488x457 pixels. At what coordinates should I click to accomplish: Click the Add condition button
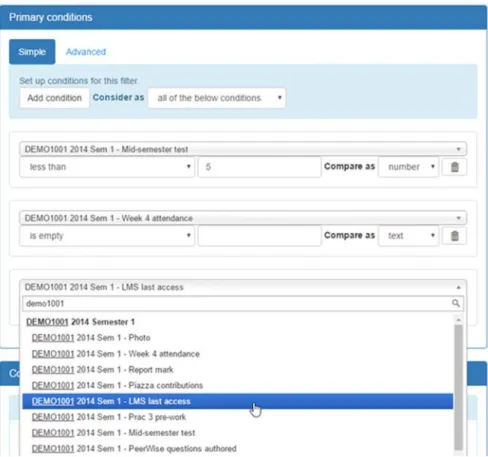point(54,98)
